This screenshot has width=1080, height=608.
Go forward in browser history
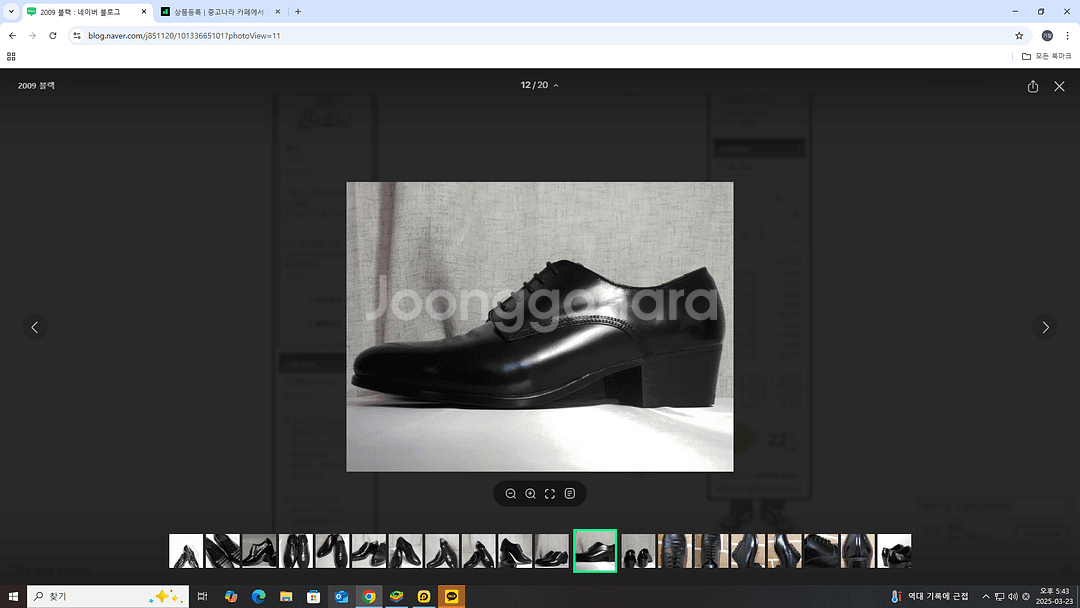pos(32,36)
